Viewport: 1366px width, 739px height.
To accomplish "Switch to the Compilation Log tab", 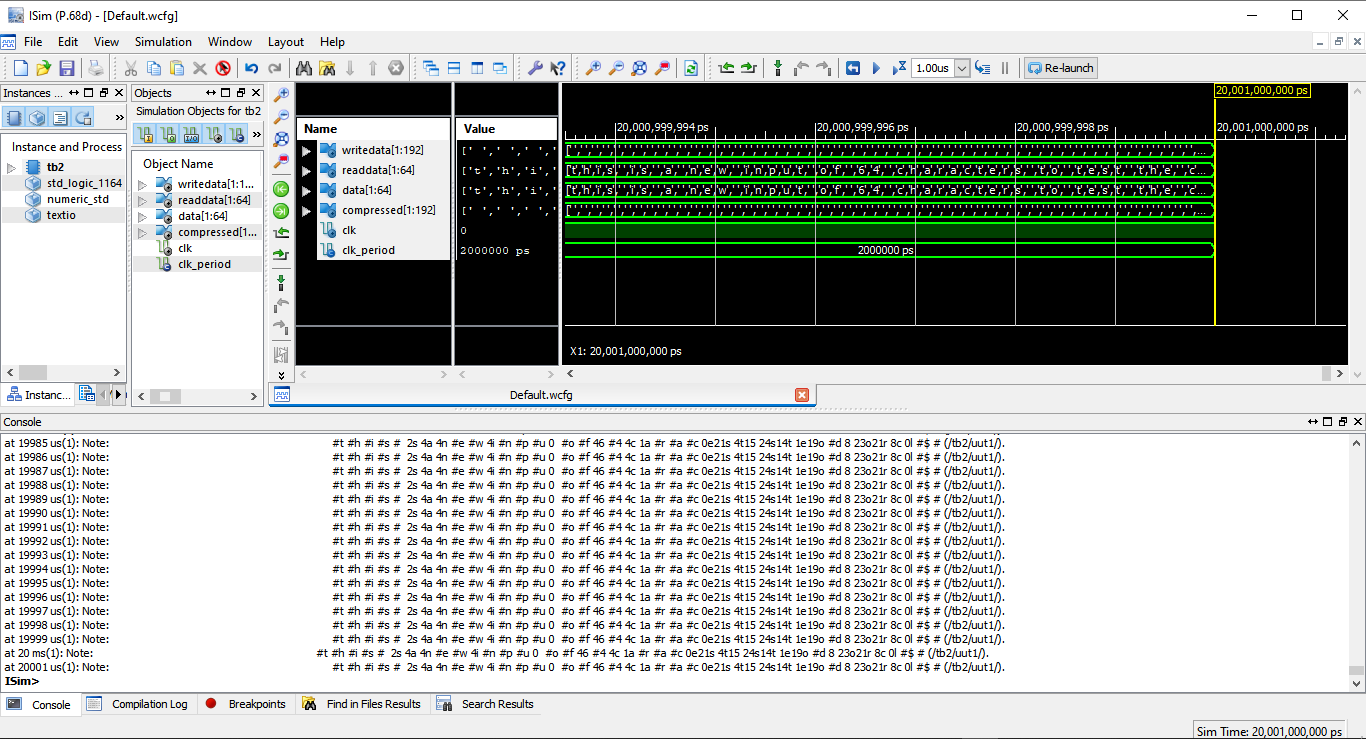I will tap(138, 704).
